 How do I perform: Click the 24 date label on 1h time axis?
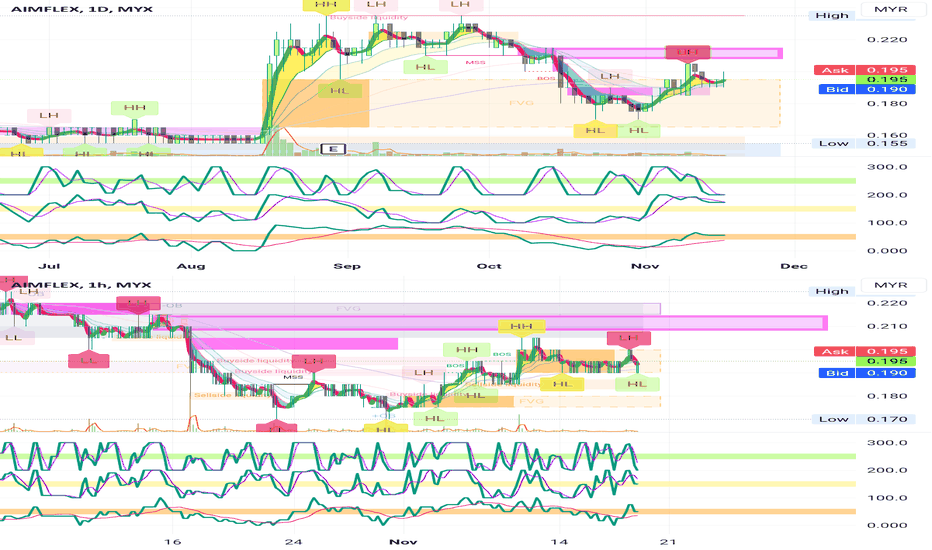tap(293, 542)
